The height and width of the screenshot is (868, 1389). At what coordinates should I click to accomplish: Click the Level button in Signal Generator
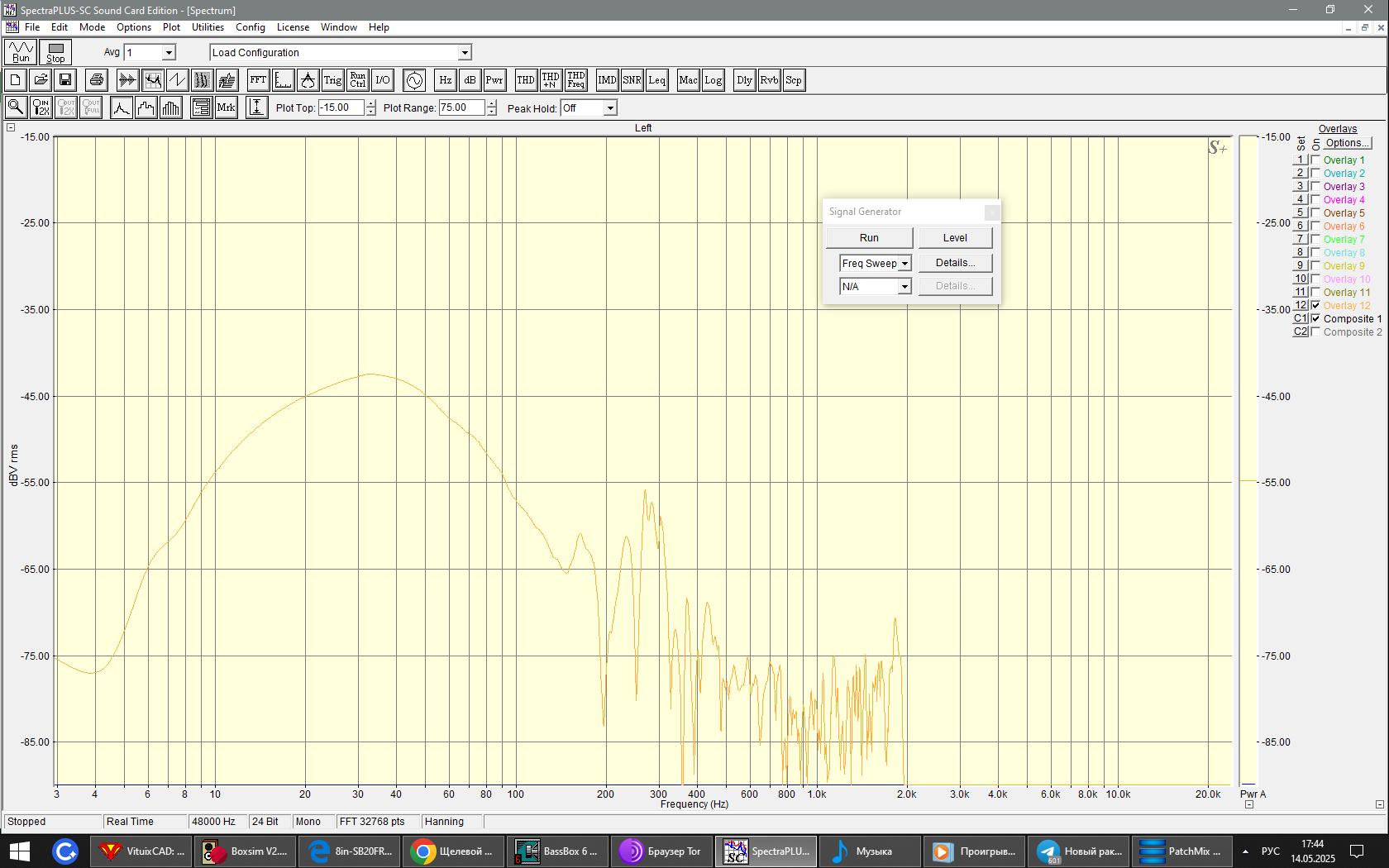pos(955,238)
